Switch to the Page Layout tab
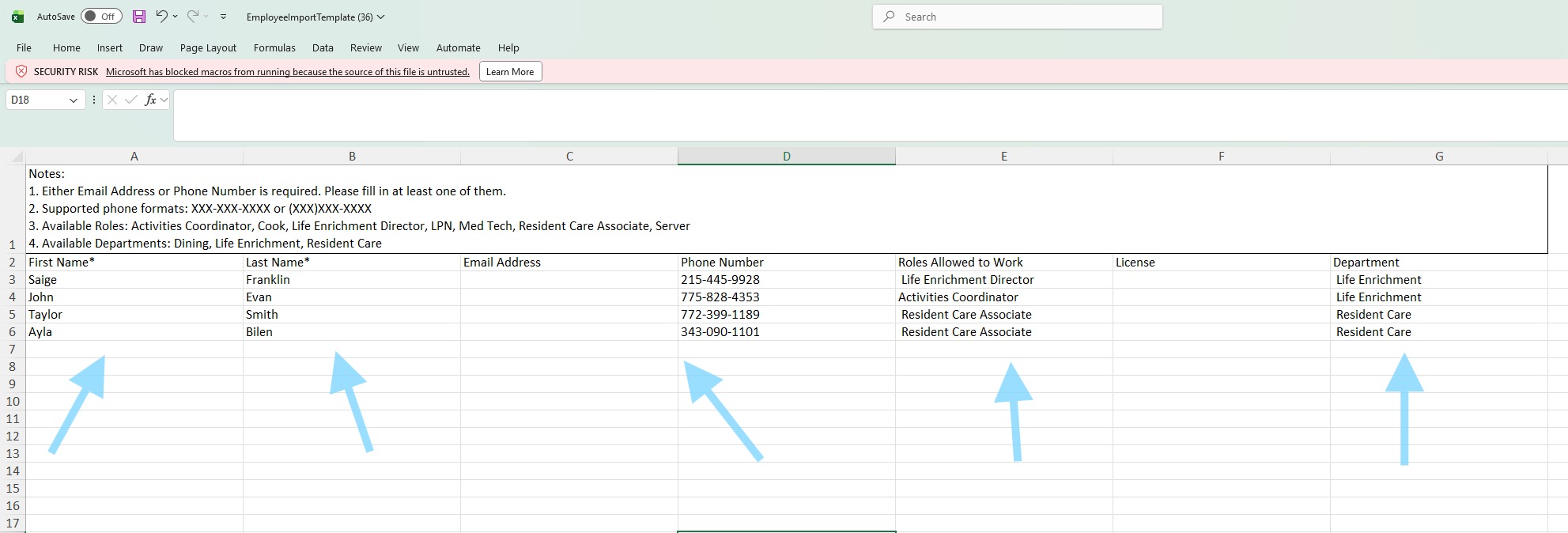This screenshot has width=1568, height=533. click(x=208, y=47)
